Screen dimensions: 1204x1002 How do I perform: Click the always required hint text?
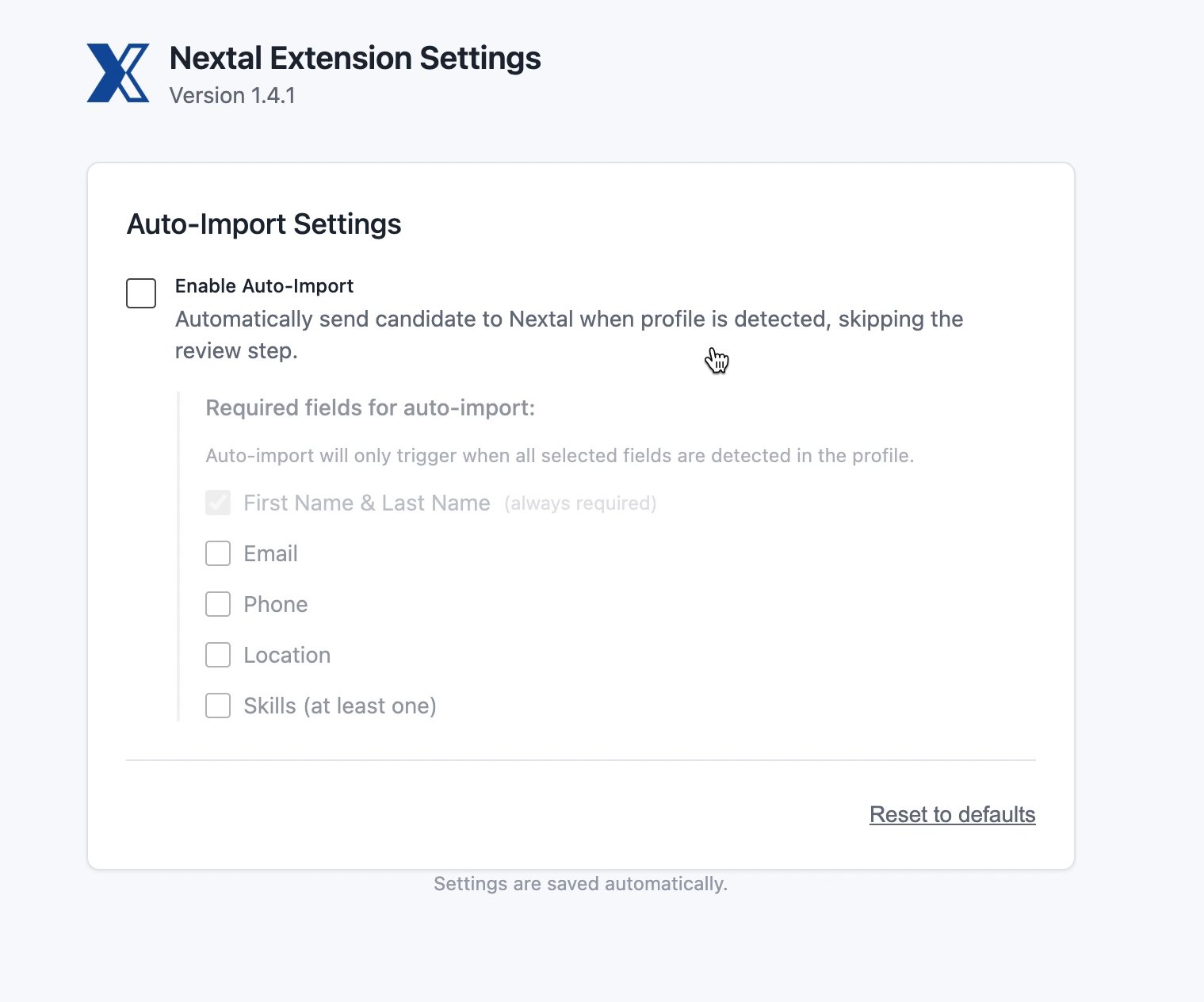580,503
